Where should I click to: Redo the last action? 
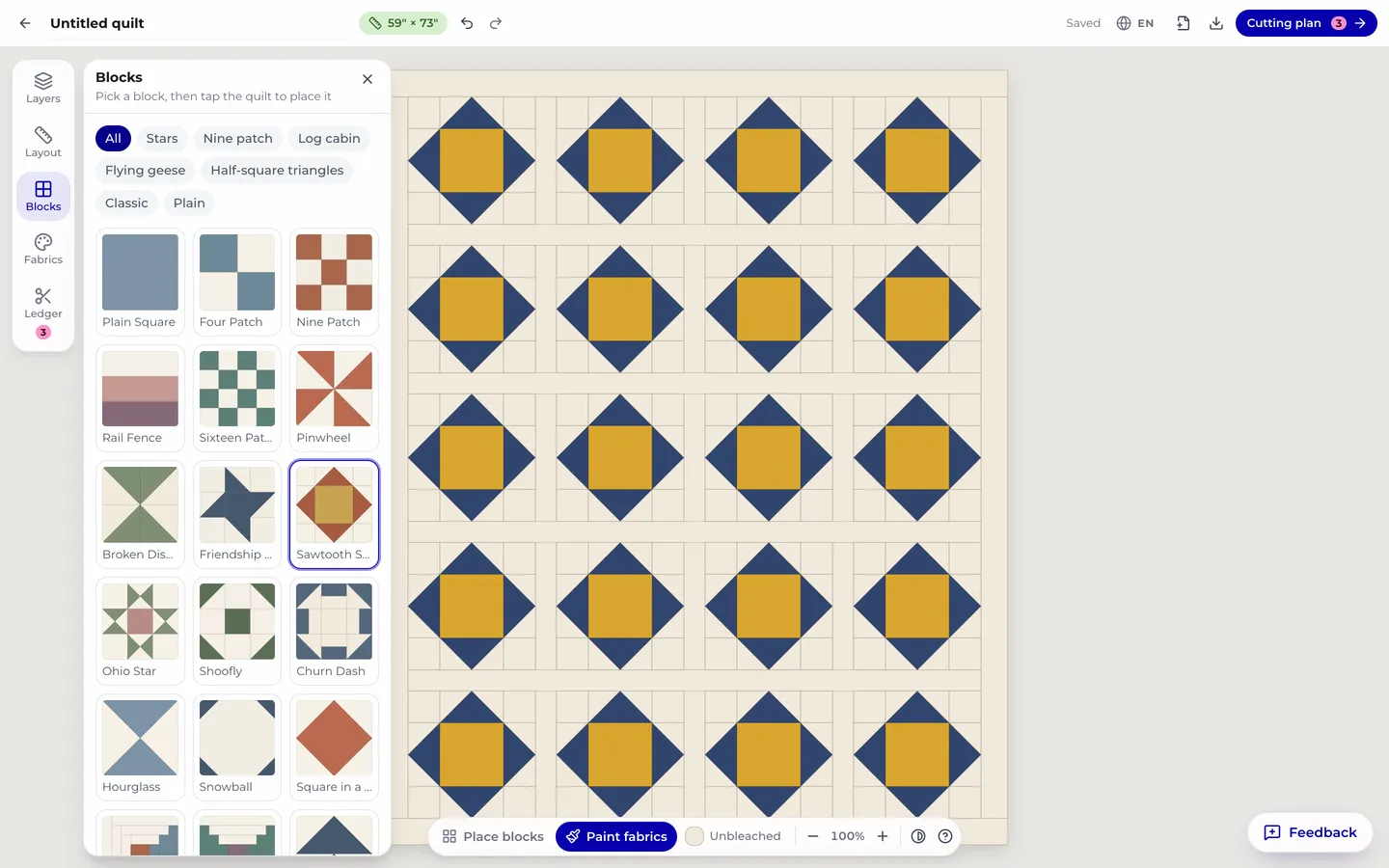[x=496, y=23]
